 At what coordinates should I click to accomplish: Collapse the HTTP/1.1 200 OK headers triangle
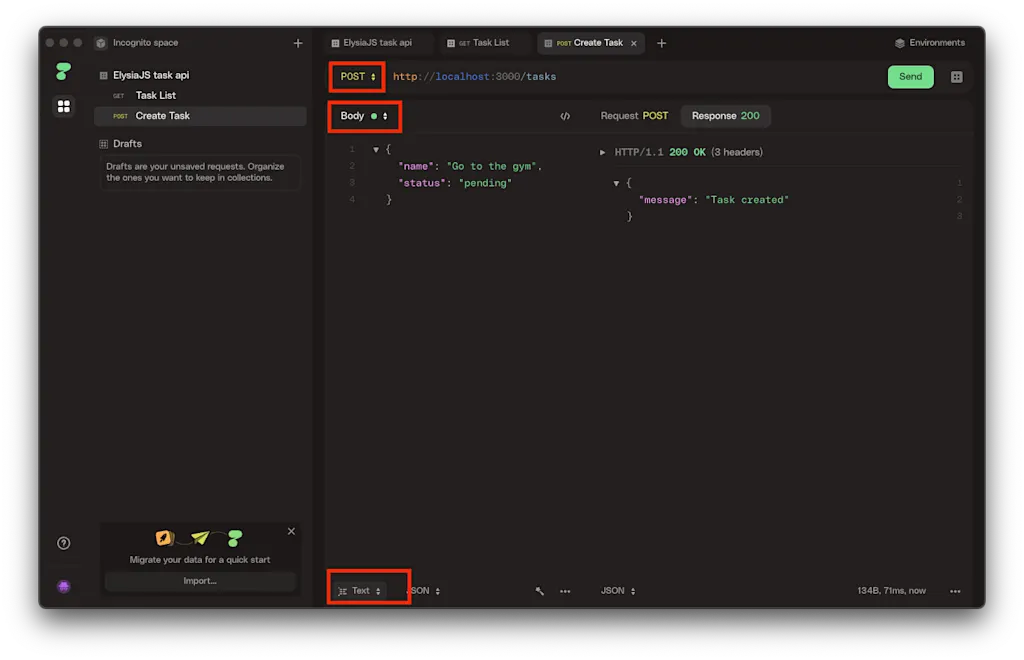pos(602,152)
